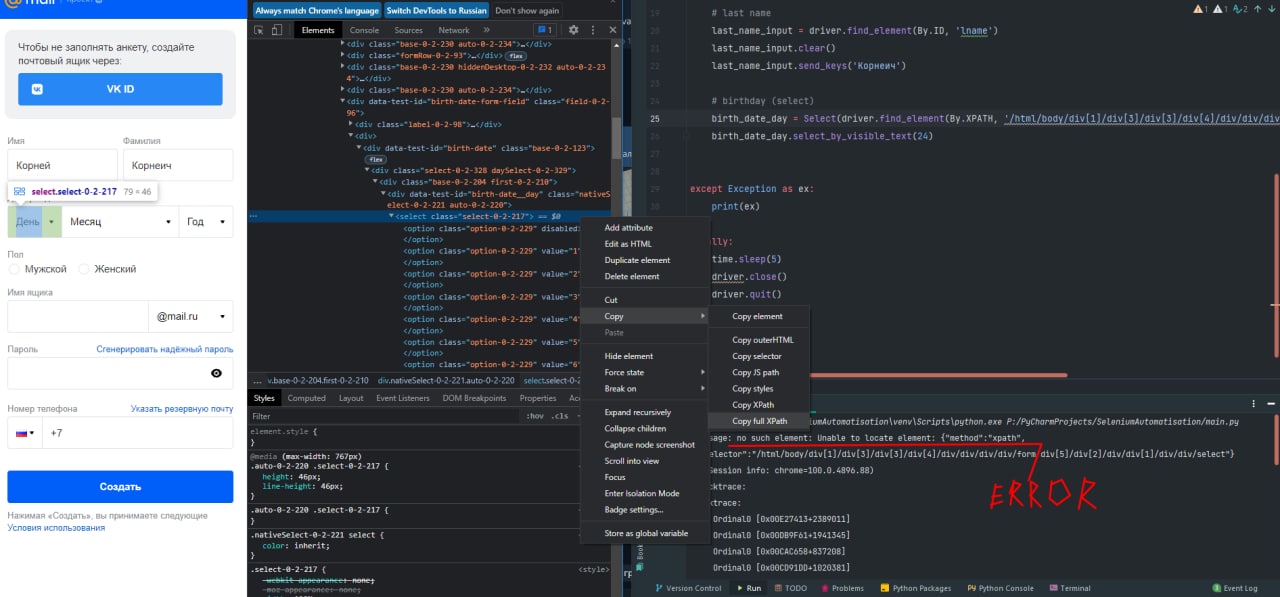
Task: Choose Copy full XPath menu item
Action: point(760,421)
